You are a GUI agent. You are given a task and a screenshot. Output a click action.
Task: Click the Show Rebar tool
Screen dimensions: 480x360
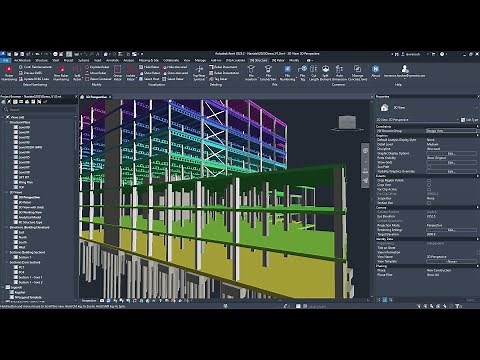[x=149, y=73]
